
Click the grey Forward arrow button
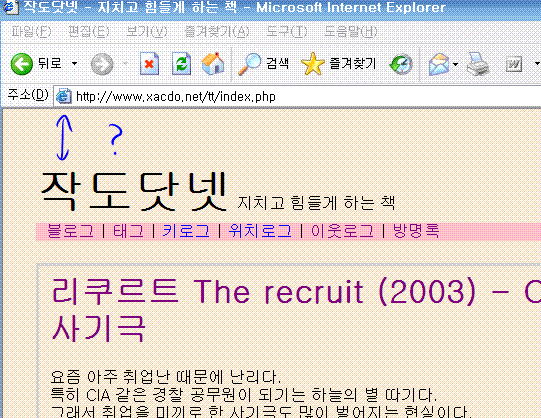[102, 64]
